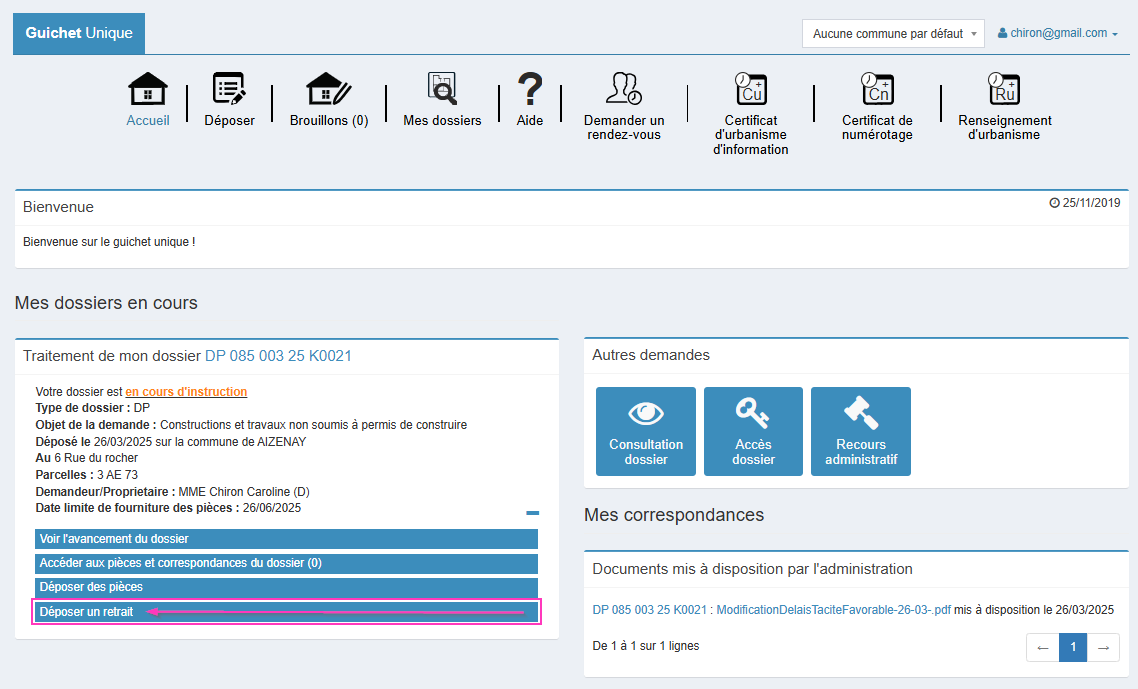Select Déposer un retrait entry
The width and height of the screenshot is (1138, 689).
pos(286,611)
